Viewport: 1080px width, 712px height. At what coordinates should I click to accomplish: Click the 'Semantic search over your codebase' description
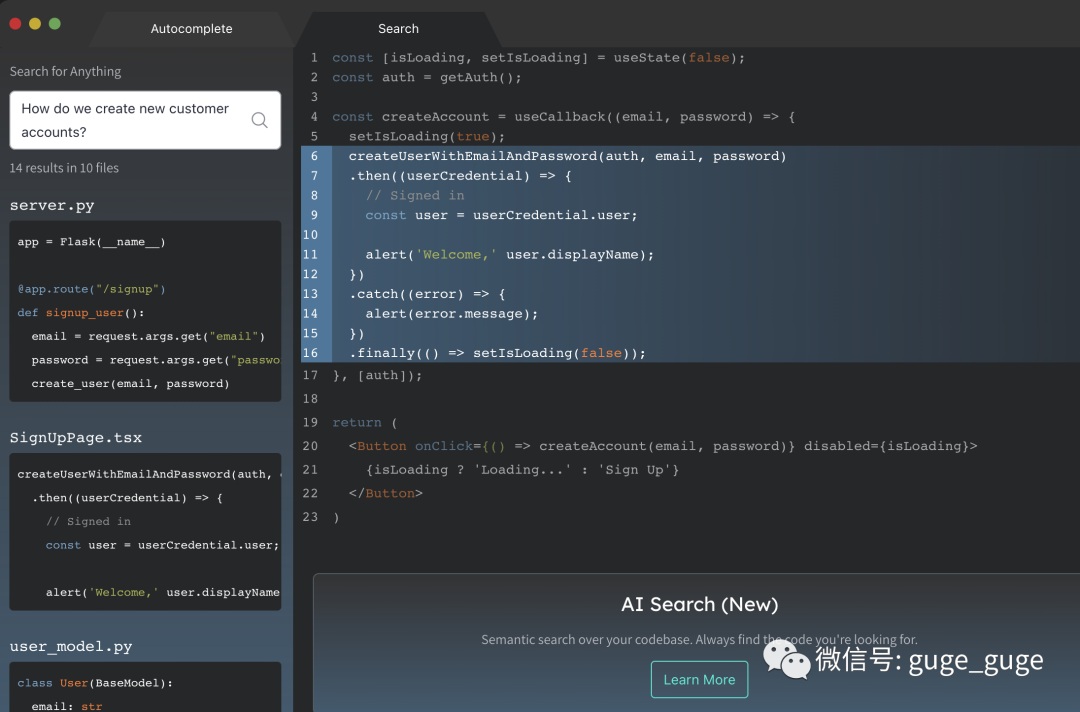(x=699, y=640)
